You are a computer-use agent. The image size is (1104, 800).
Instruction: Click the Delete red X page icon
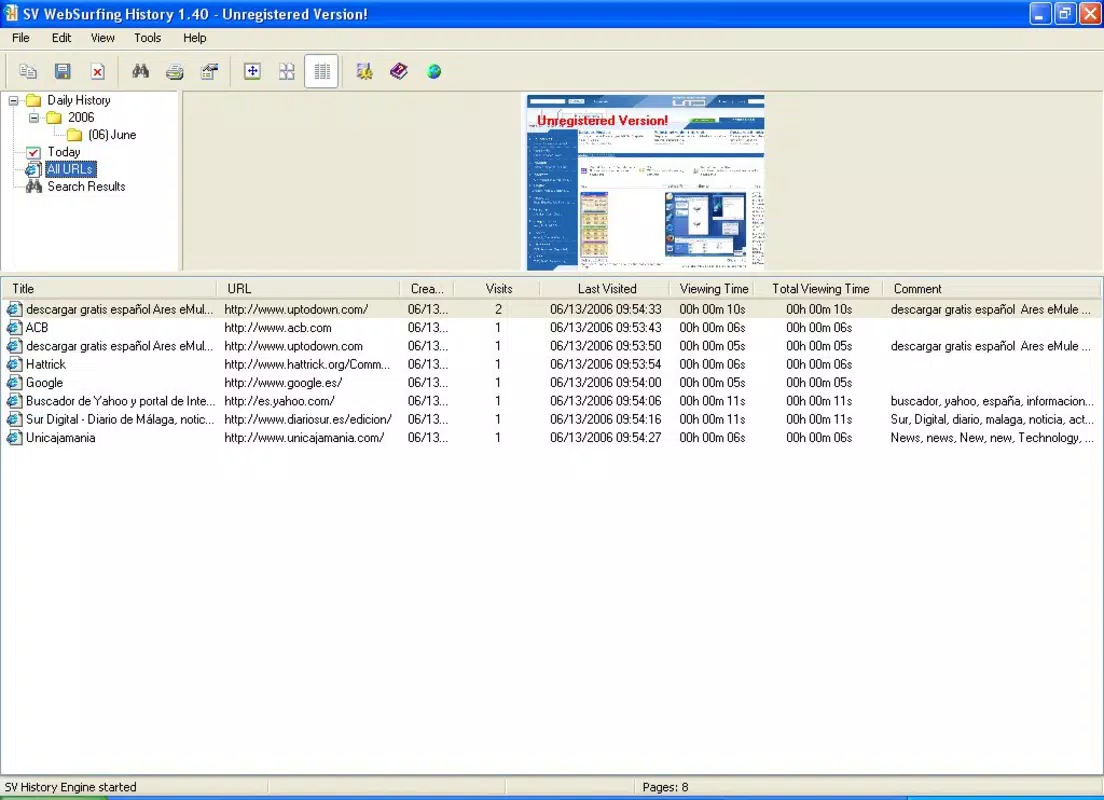[98, 71]
